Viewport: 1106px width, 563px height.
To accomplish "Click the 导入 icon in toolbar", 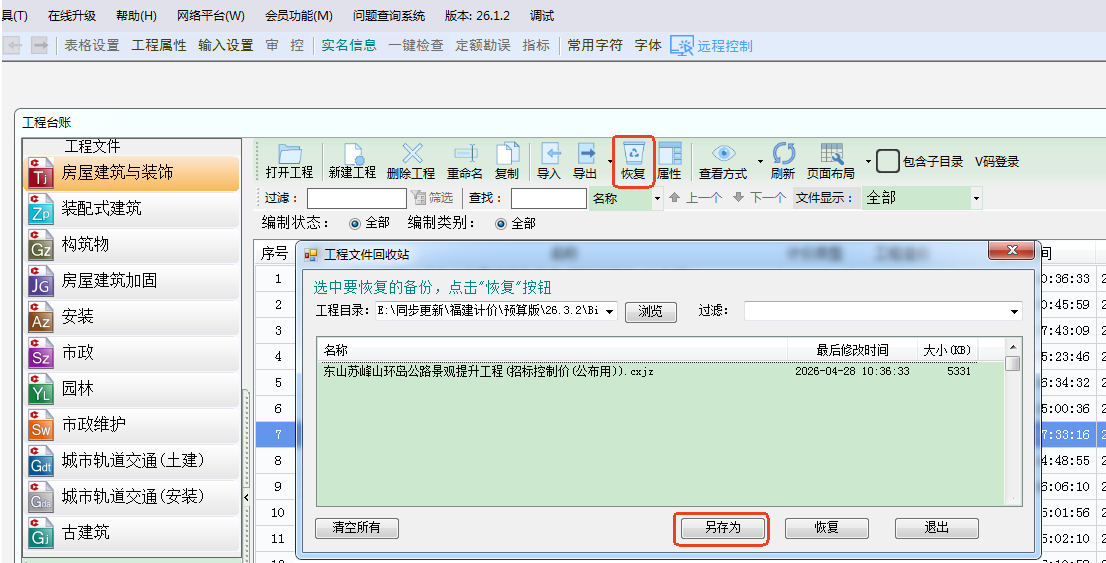I will [x=549, y=154].
